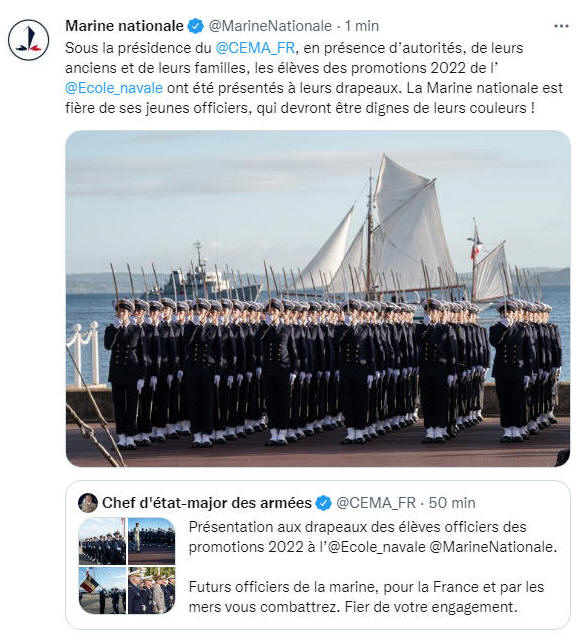Open the three-dot more options menu
Screen dimensions: 584x638
(561, 26)
